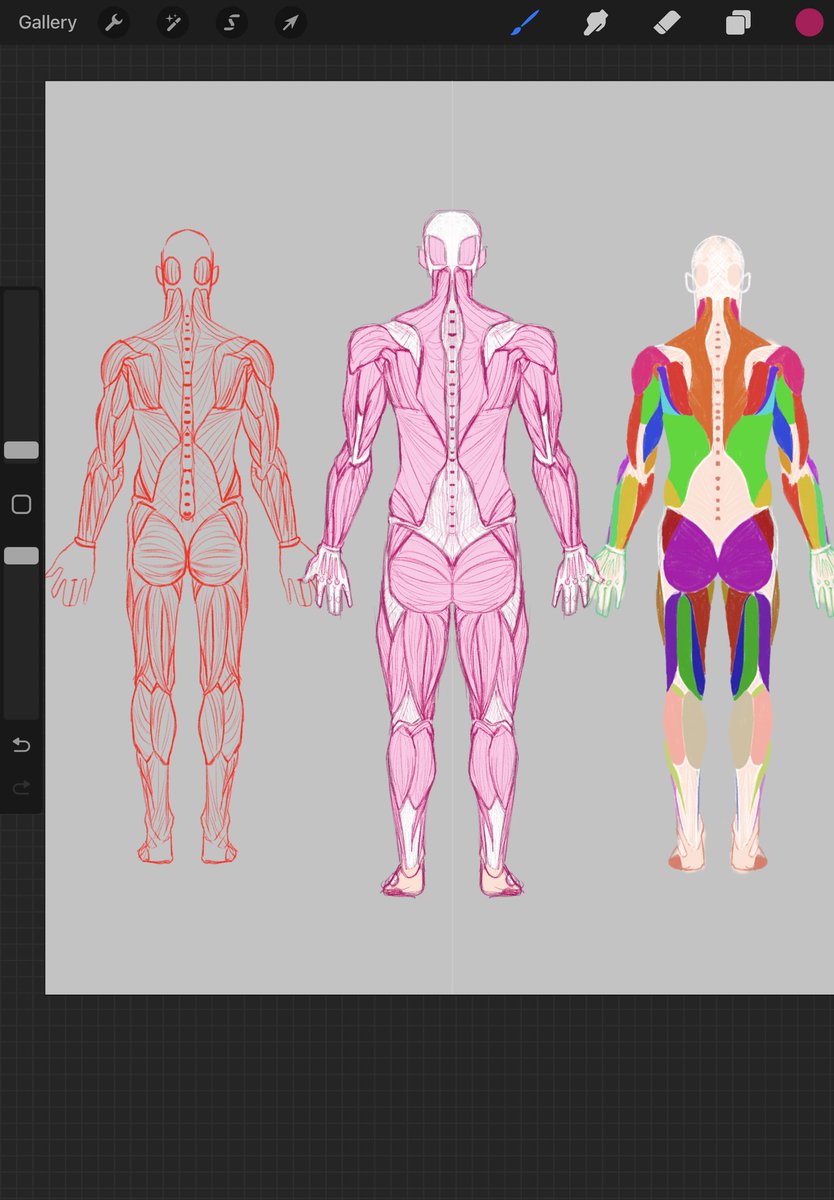Open the Actions wrench menu
This screenshot has width=834, height=1200.
(114, 22)
